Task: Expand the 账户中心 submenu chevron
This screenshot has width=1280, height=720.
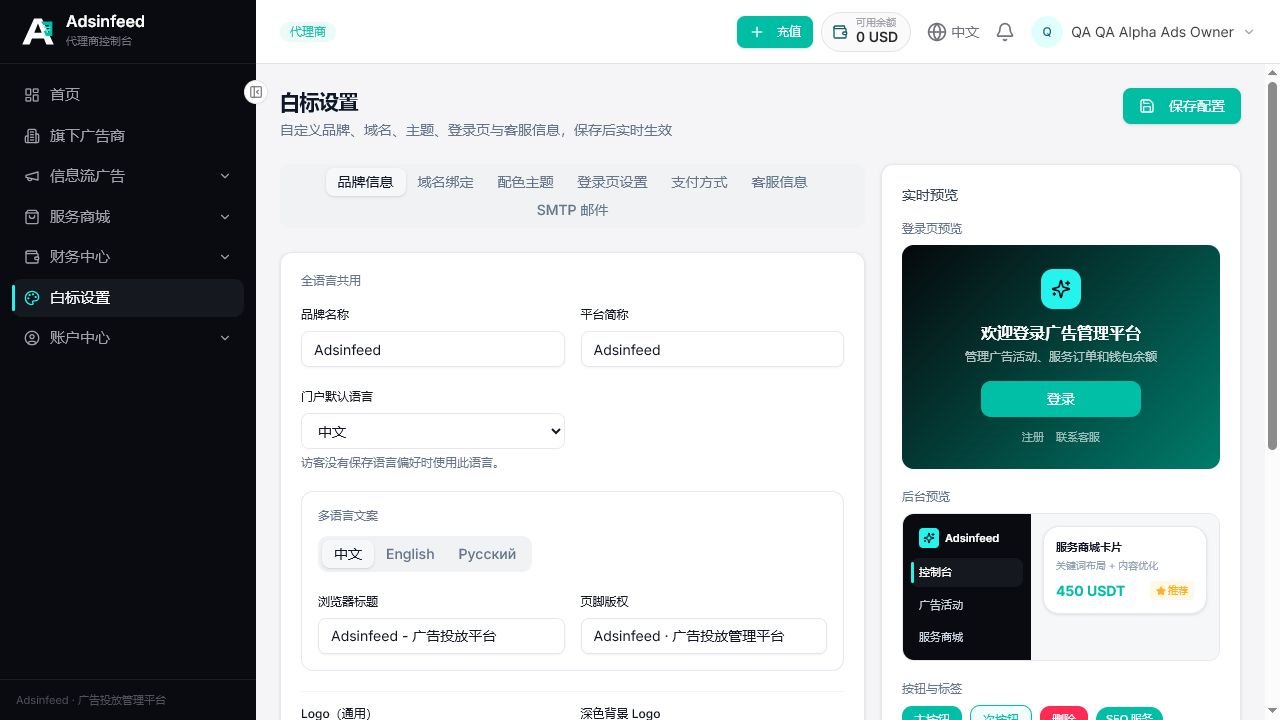Action: tap(225, 338)
